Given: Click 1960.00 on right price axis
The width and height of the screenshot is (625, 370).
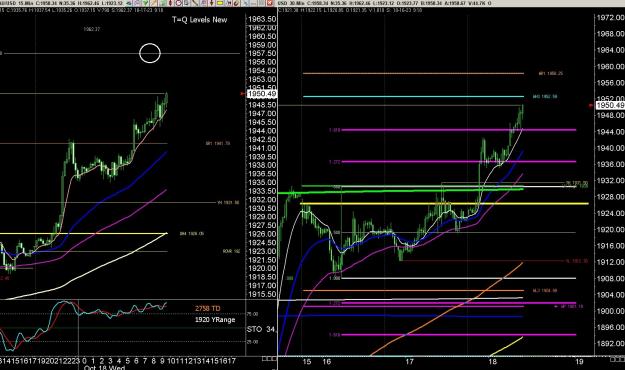Looking at the screenshot, I should click(610, 67).
